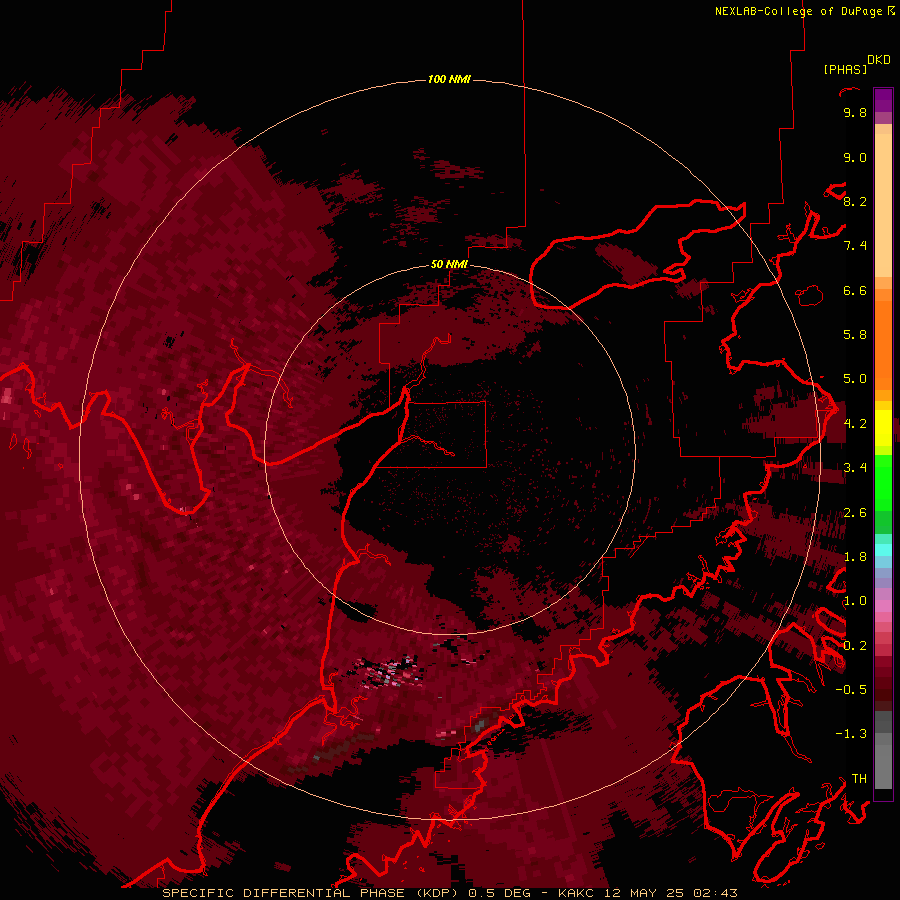Click the -1.3 scale value
The image size is (900, 900).
pos(851,734)
